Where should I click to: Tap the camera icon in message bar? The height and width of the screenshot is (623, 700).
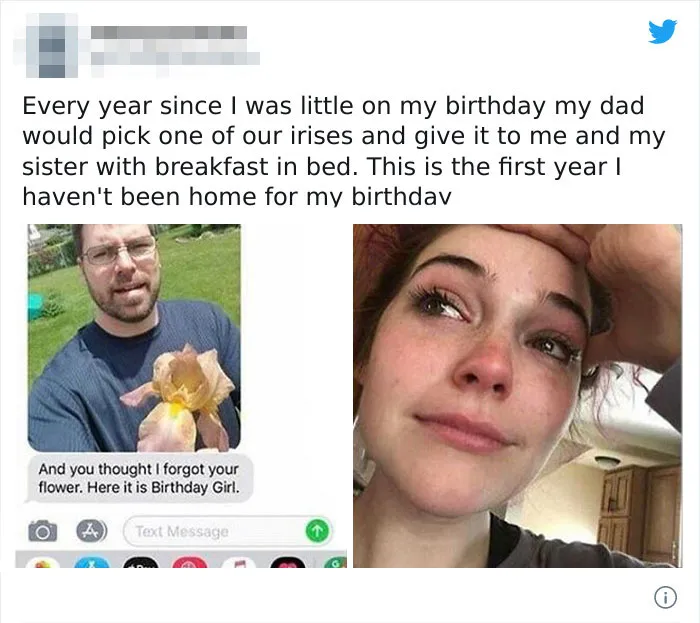[x=43, y=531]
